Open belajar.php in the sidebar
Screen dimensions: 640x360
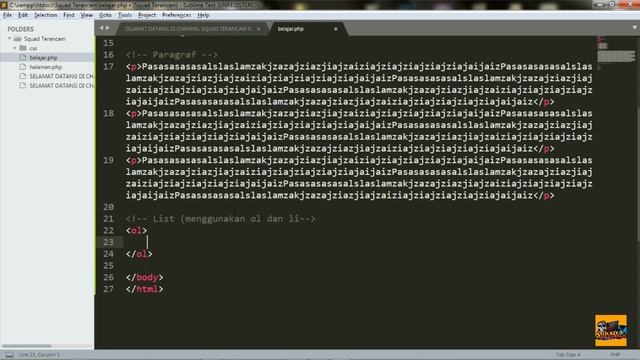point(43,58)
